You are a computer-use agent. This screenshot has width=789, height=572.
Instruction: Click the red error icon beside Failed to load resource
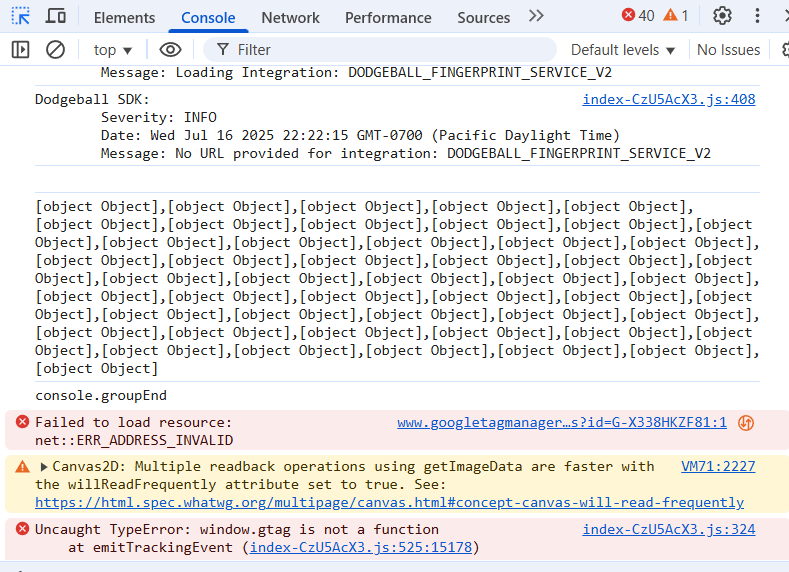(22, 422)
